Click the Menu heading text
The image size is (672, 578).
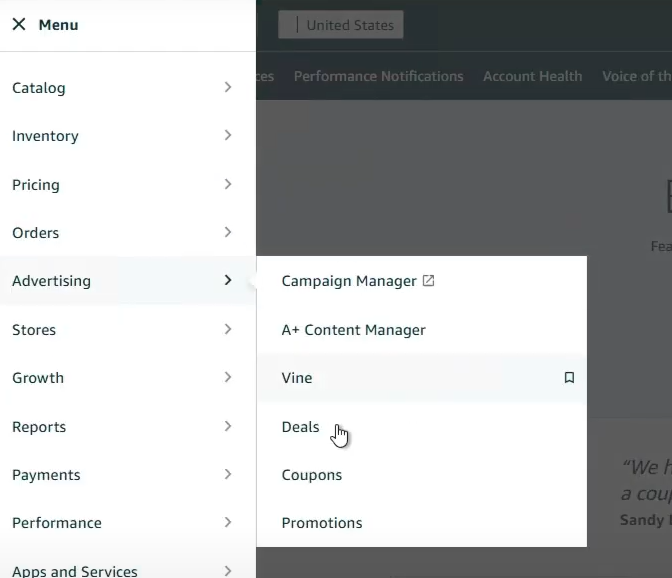(58, 25)
